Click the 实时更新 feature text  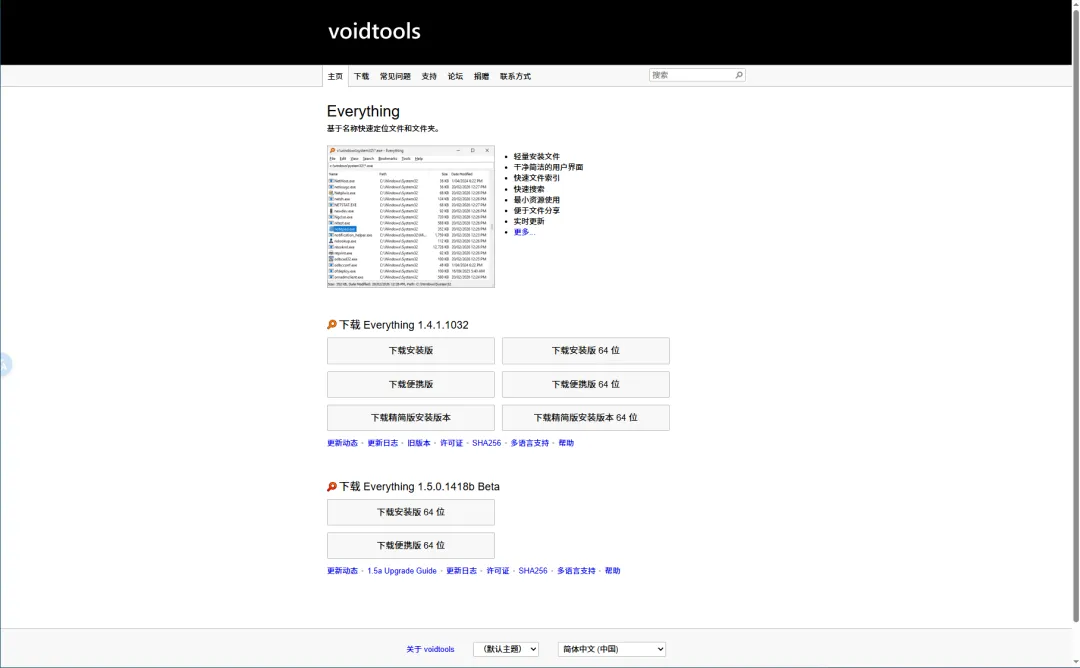point(529,221)
